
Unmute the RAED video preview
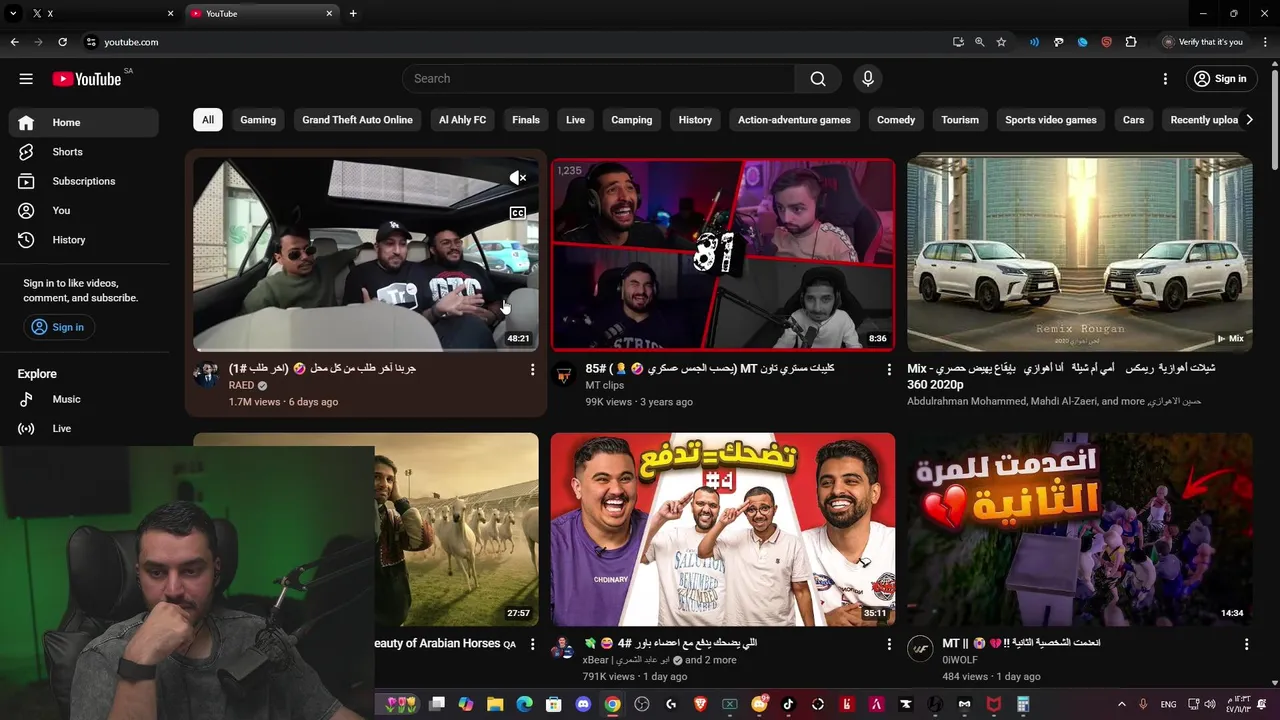pos(517,178)
